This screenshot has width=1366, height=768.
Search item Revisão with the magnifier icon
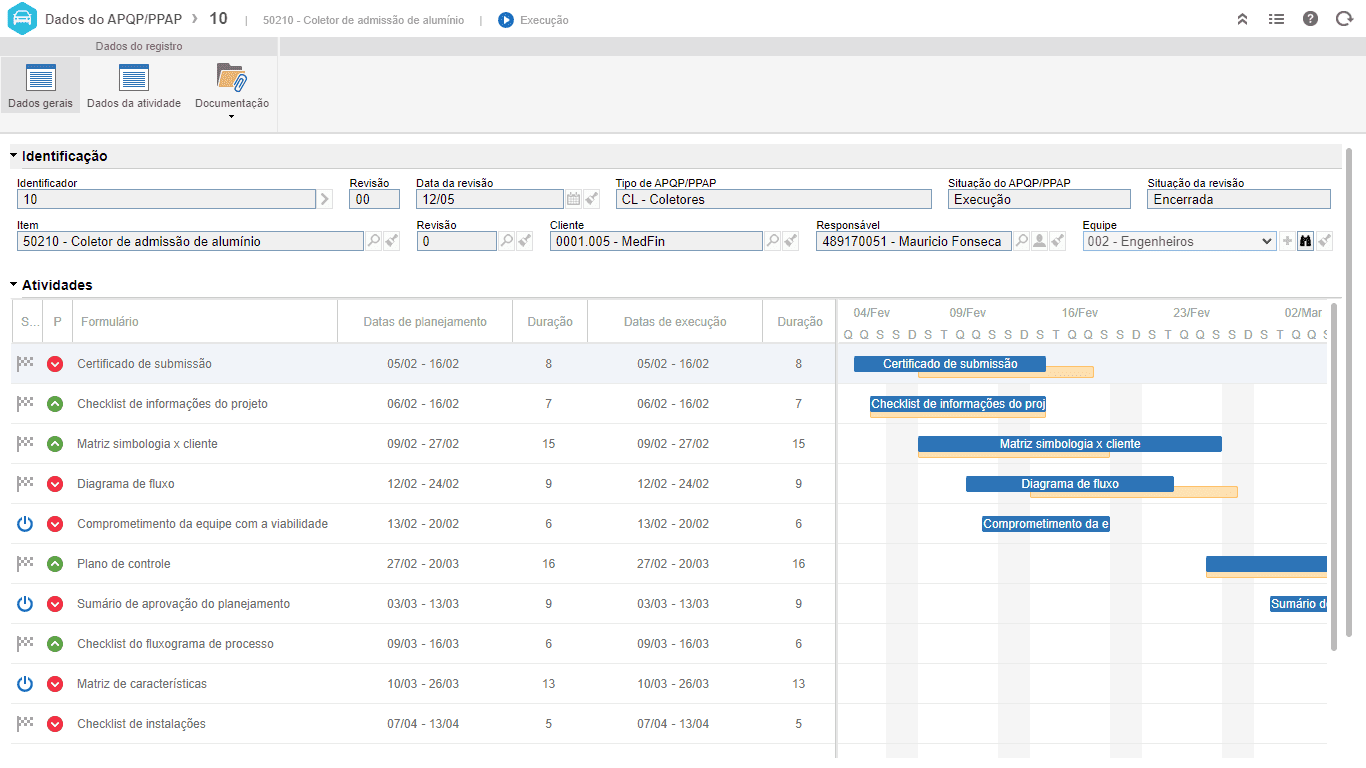(x=507, y=241)
